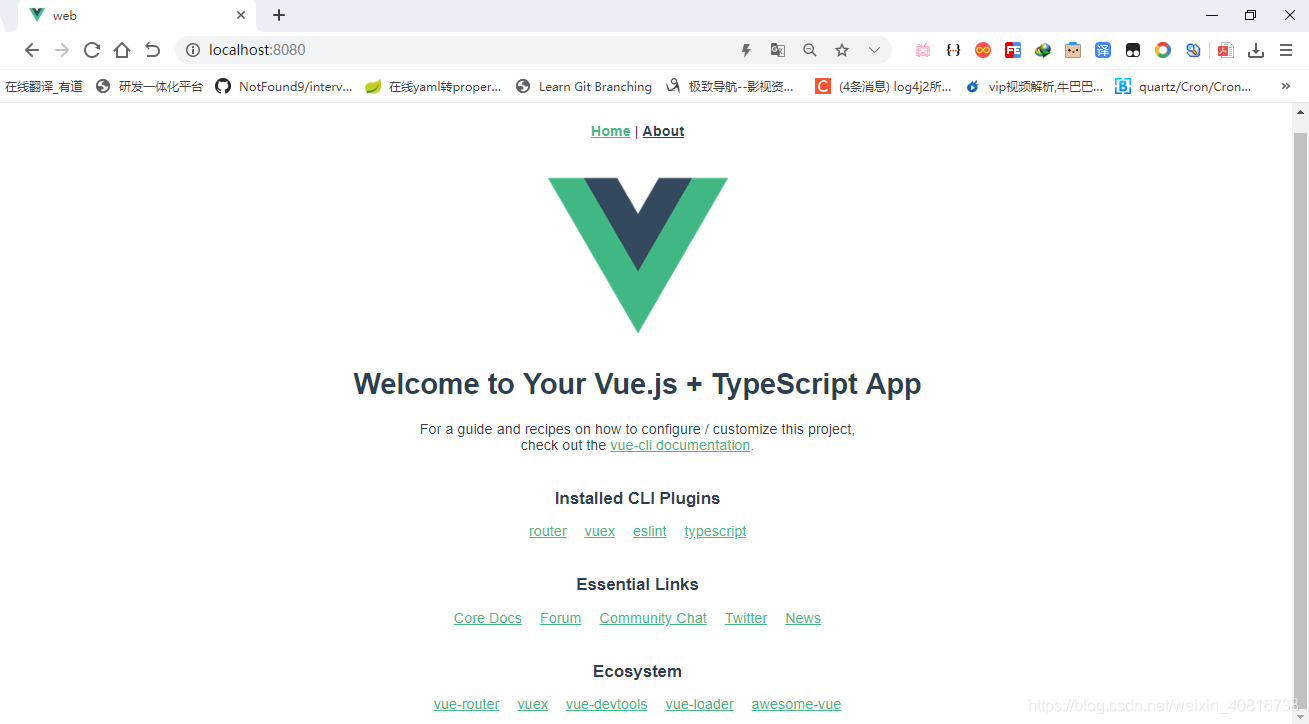Screen dimensions: 1309x724
Task: Open the quartz/Cron bookmark
Action: pyautogui.click(x=1184, y=87)
